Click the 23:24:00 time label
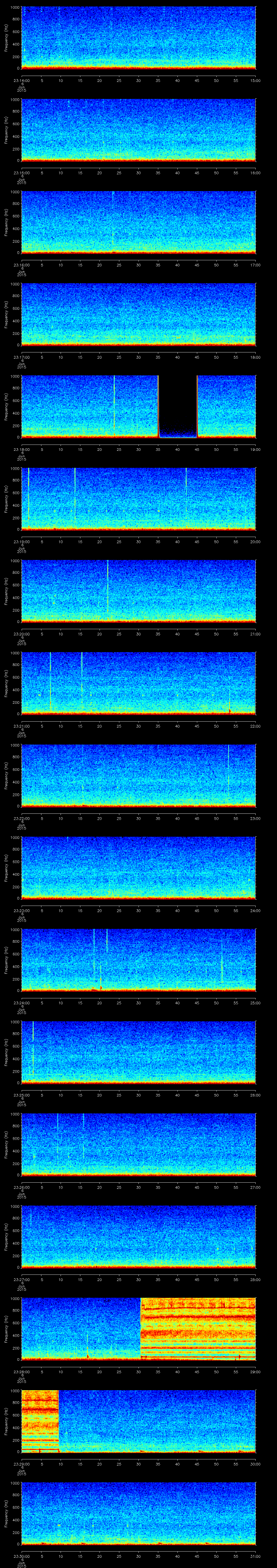Image resolution: width=277 pixels, height=1568 pixels. [21, 1003]
